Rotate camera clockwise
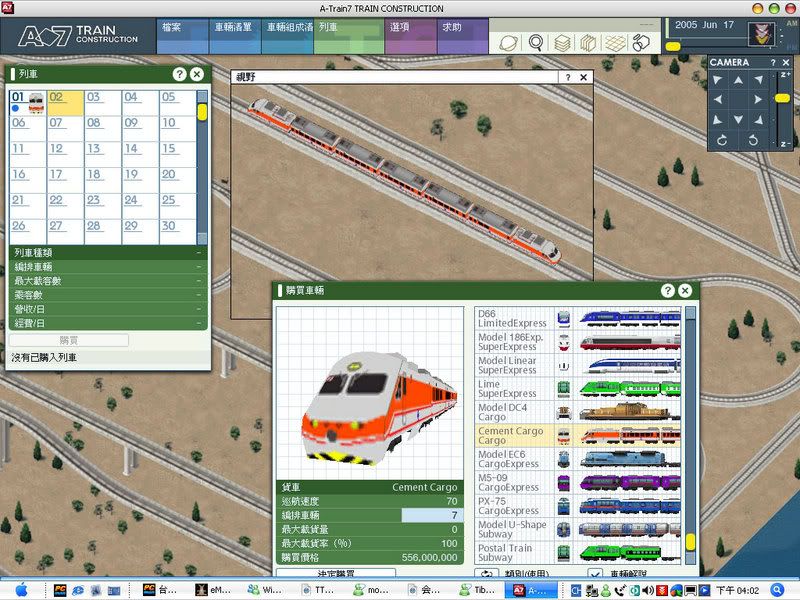Image resolution: width=800 pixels, height=600 pixels. pos(721,140)
